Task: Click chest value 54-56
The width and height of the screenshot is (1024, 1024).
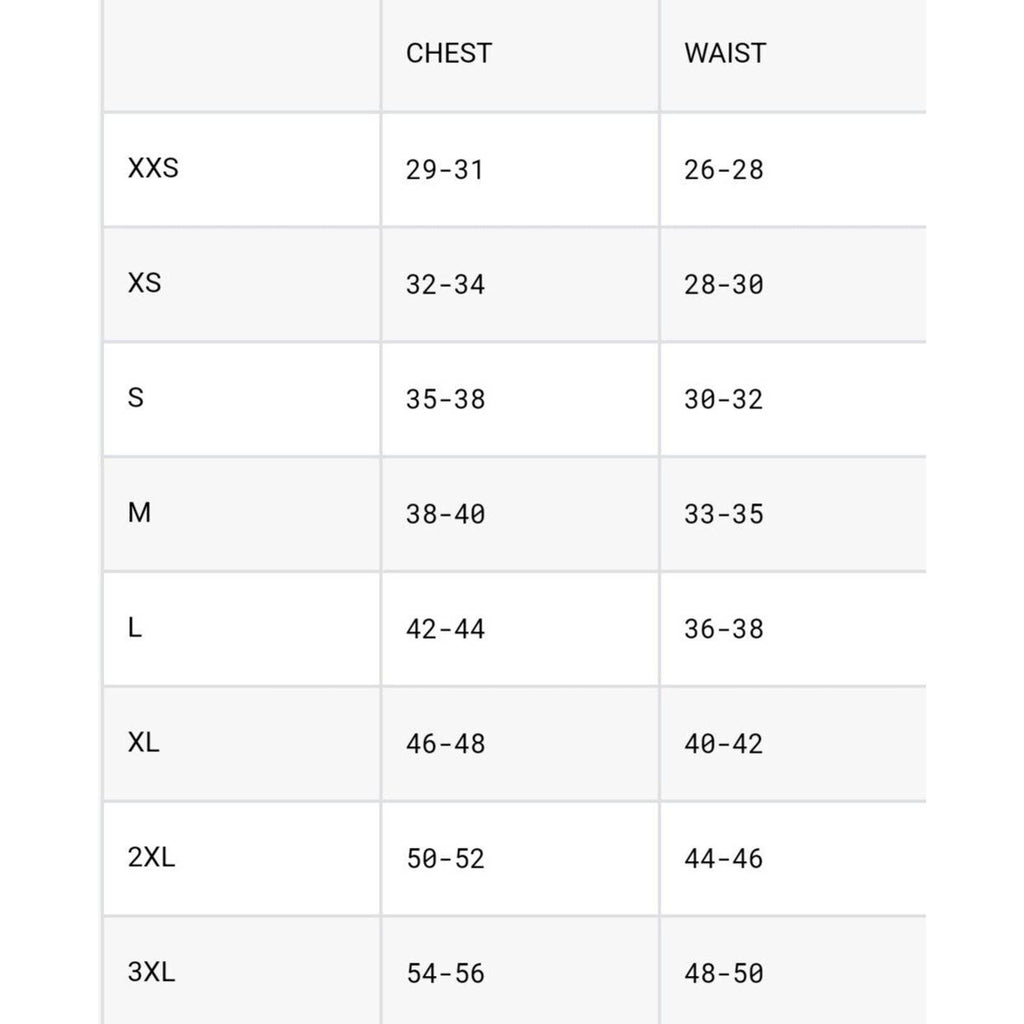Action: coord(445,974)
